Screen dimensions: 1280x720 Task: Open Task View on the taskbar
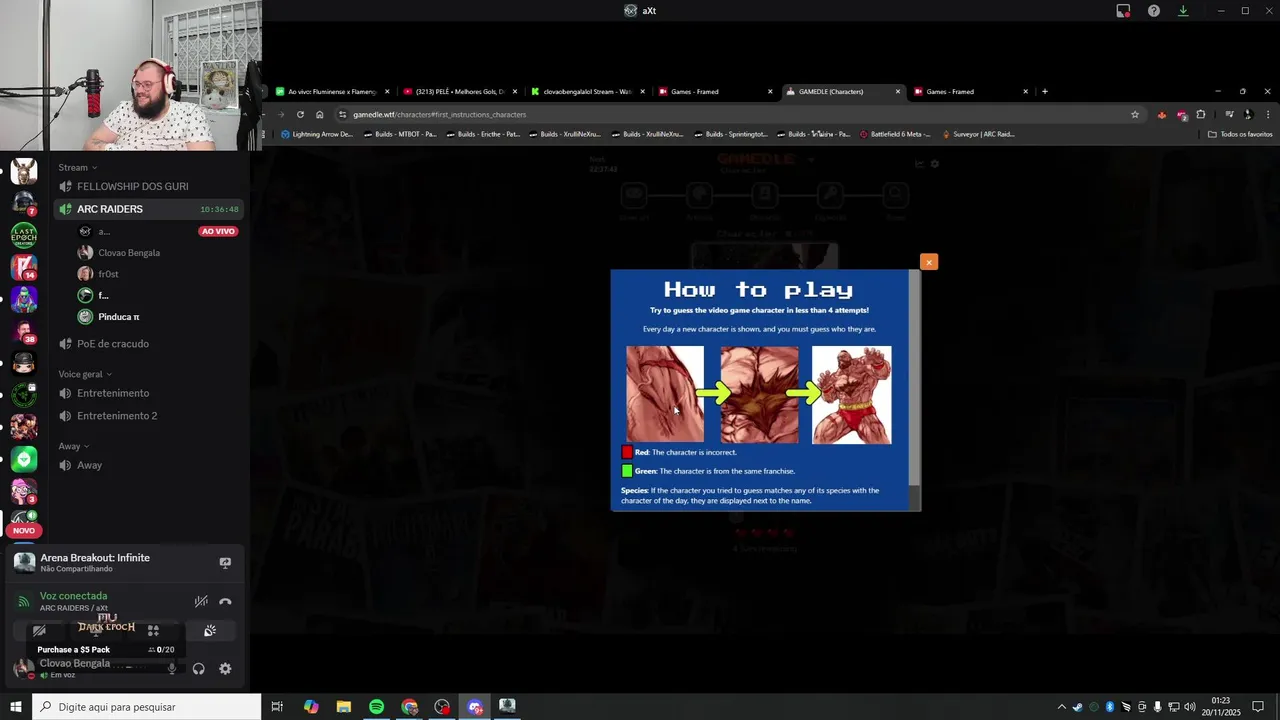277,707
